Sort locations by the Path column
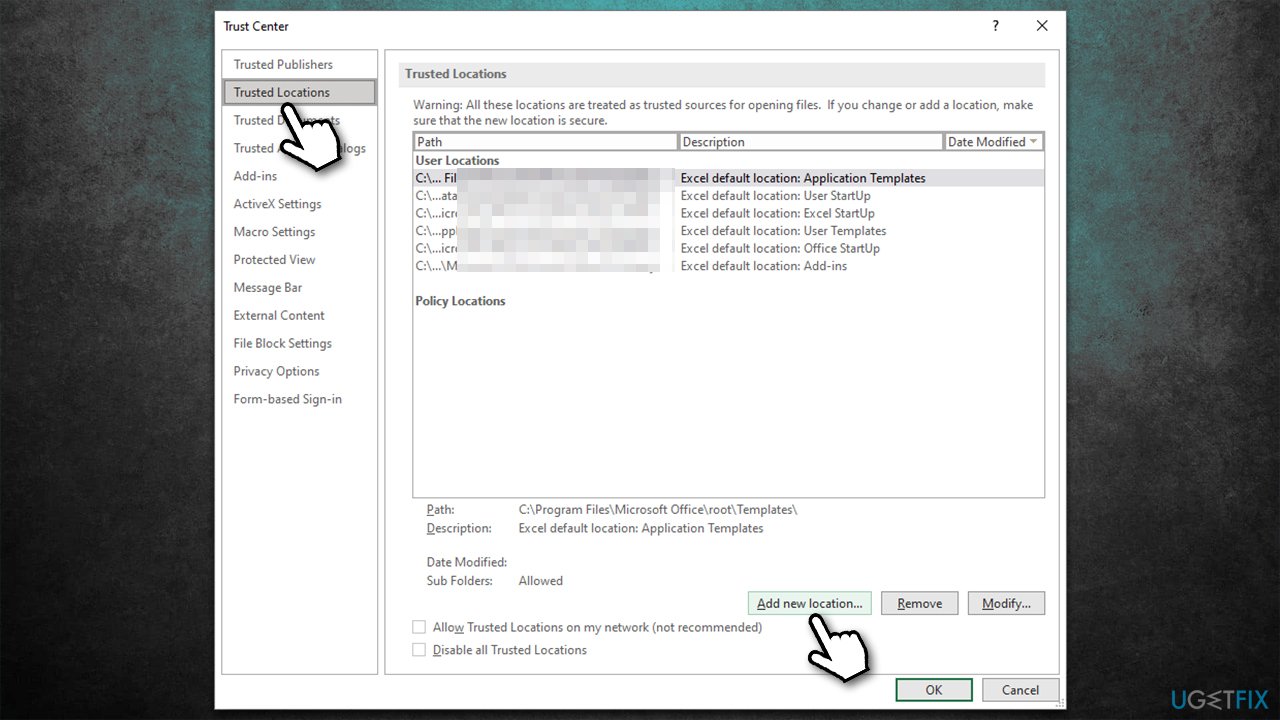The width and height of the screenshot is (1280, 720). (x=545, y=141)
